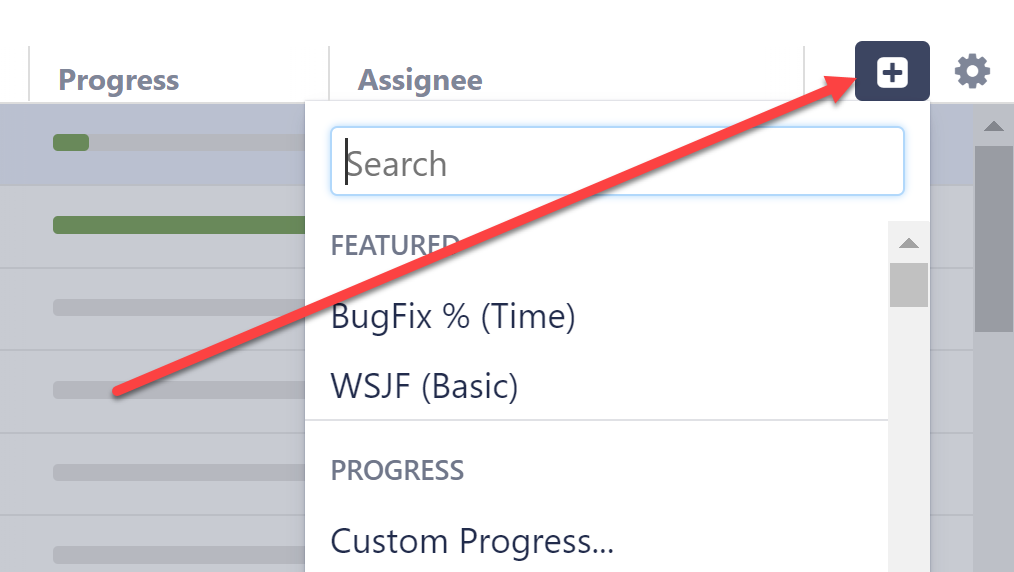1014x572 pixels.
Task: Click the dropdown list's scrollbar thumb
Action: click(x=908, y=285)
